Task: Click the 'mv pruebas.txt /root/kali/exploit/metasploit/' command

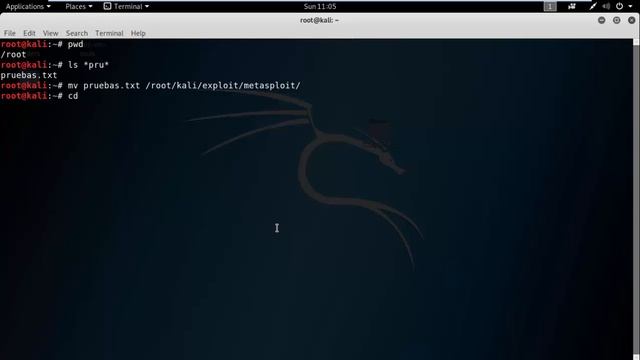Action: click(184, 86)
